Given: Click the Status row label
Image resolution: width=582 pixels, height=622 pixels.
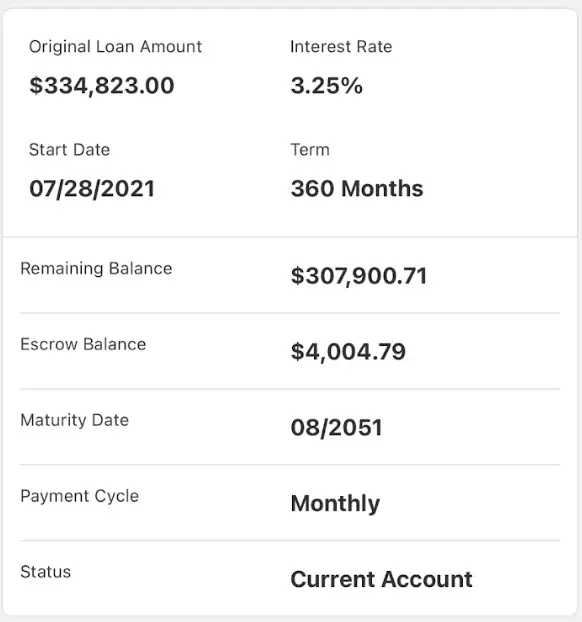Looking at the screenshot, I should [x=46, y=572].
